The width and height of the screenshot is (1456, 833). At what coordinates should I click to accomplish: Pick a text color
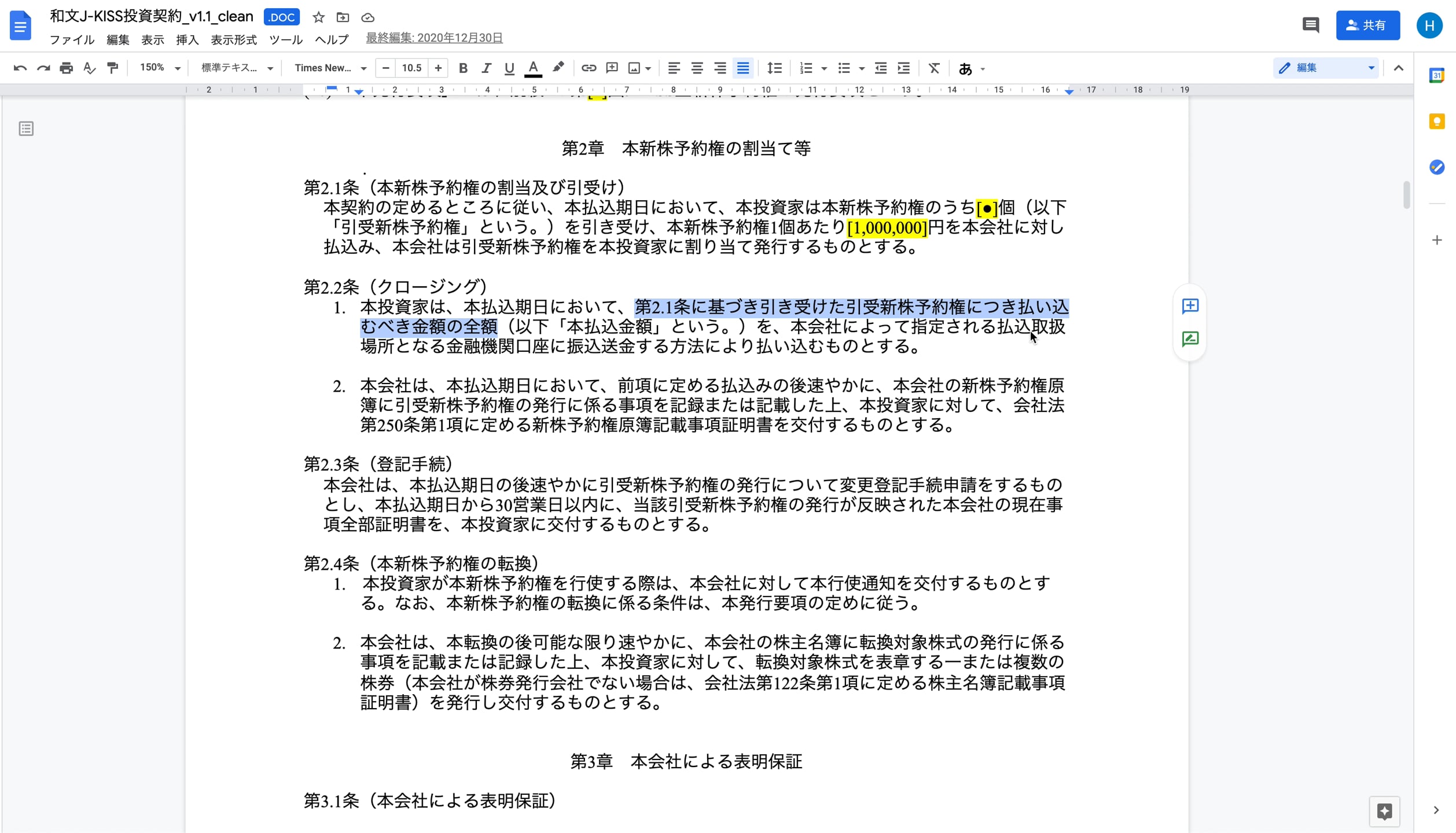[x=533, y=68]
